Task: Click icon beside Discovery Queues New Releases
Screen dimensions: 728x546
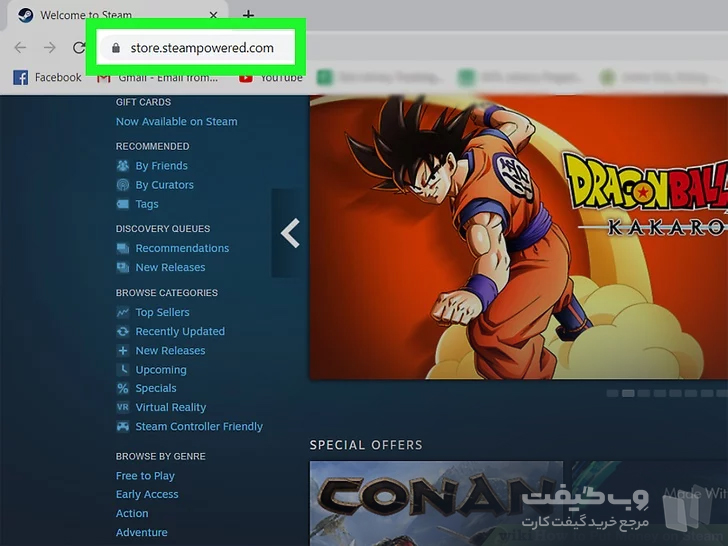Action: point(123,267)
